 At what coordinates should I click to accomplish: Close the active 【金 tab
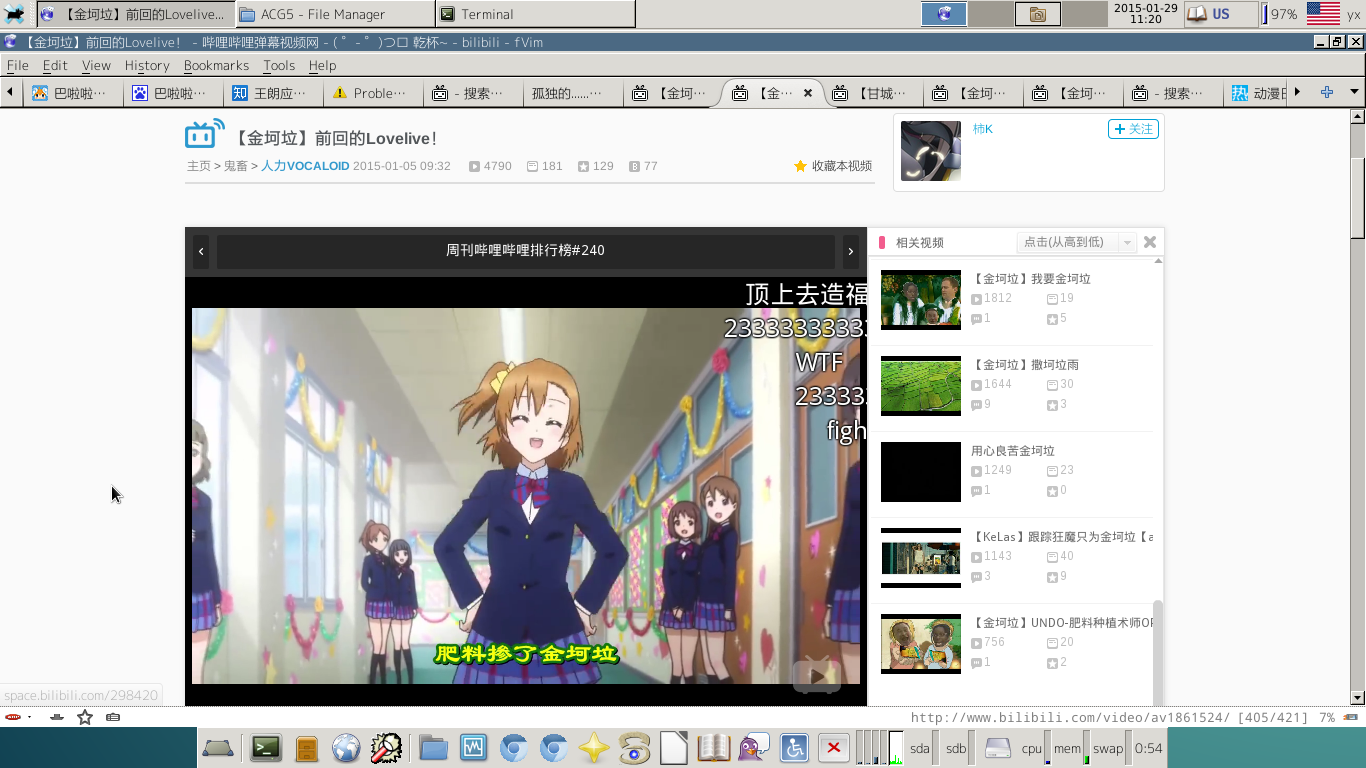[x=808, y=93]
